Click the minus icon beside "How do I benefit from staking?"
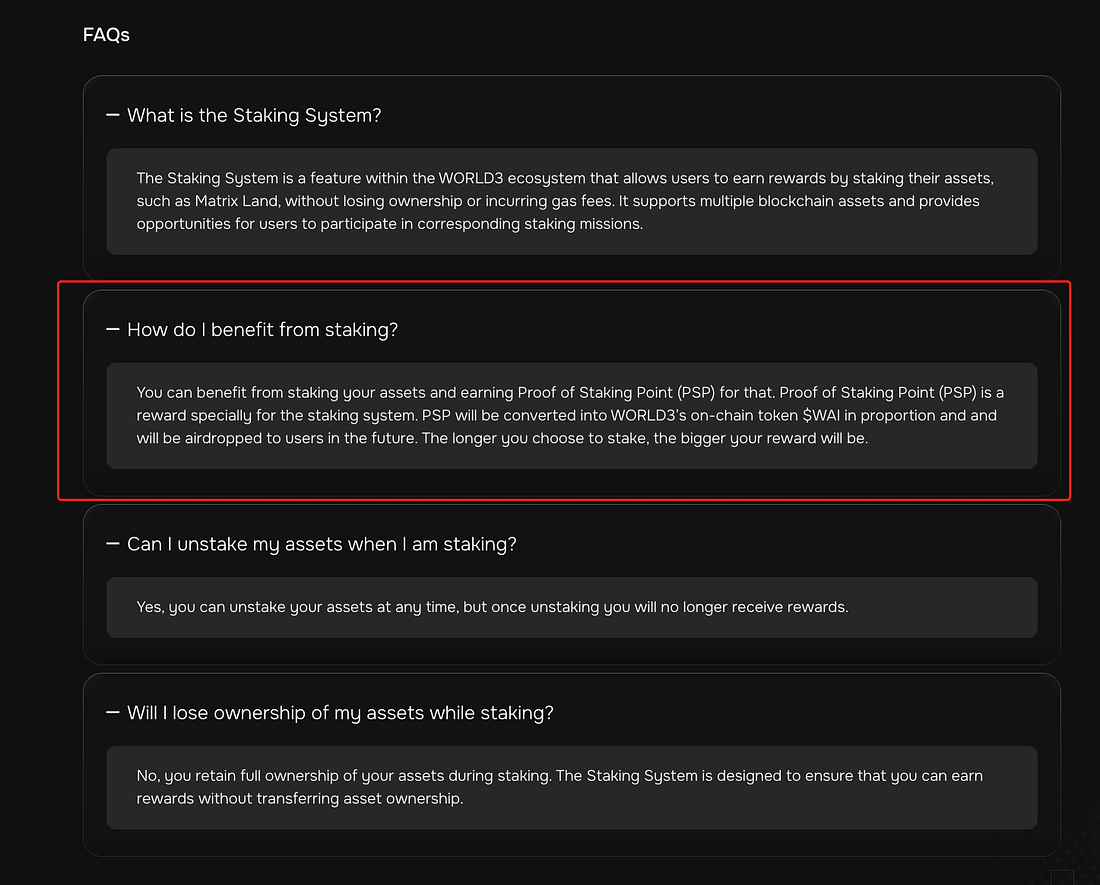The image size is (1100, 885). coord(113,330)
